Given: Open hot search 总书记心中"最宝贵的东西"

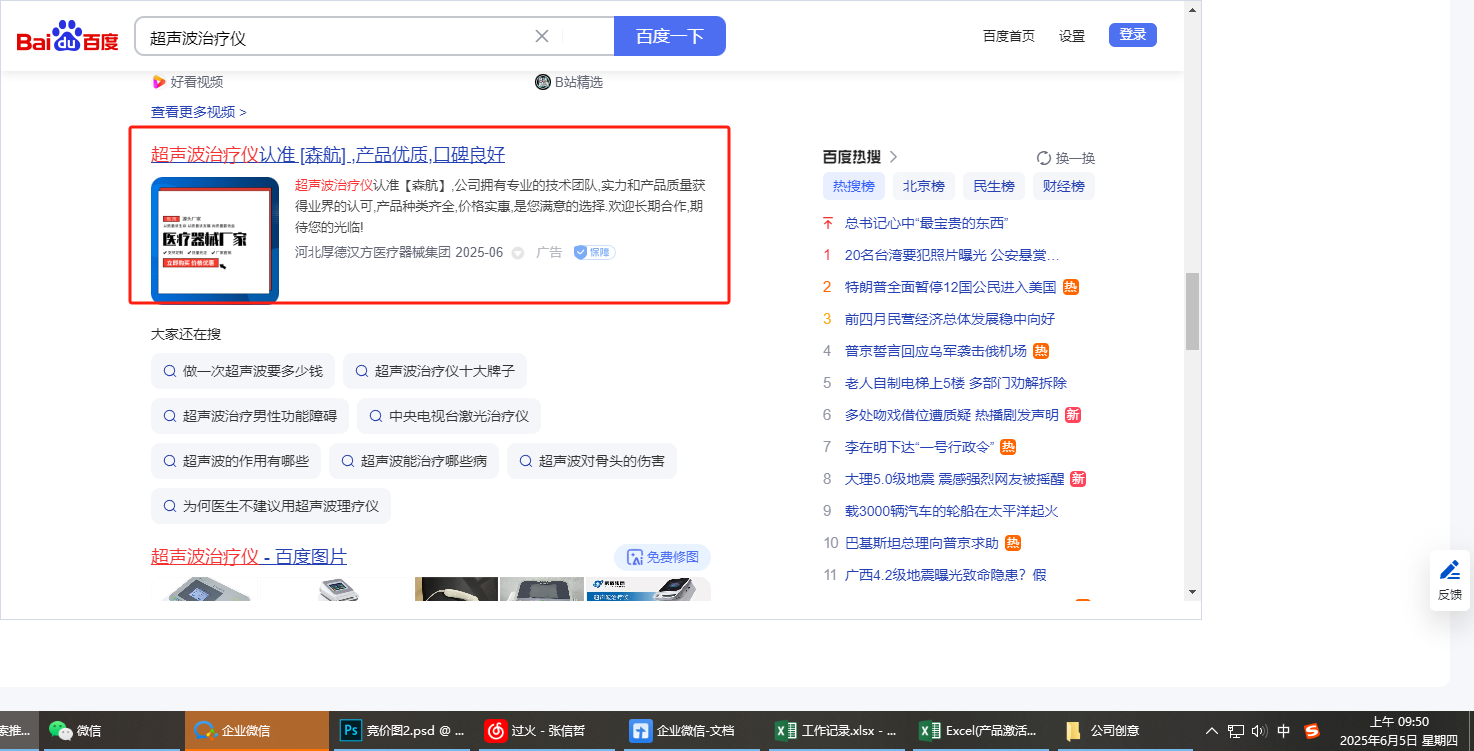Looking at the screenshot, I should click(926, 223).
